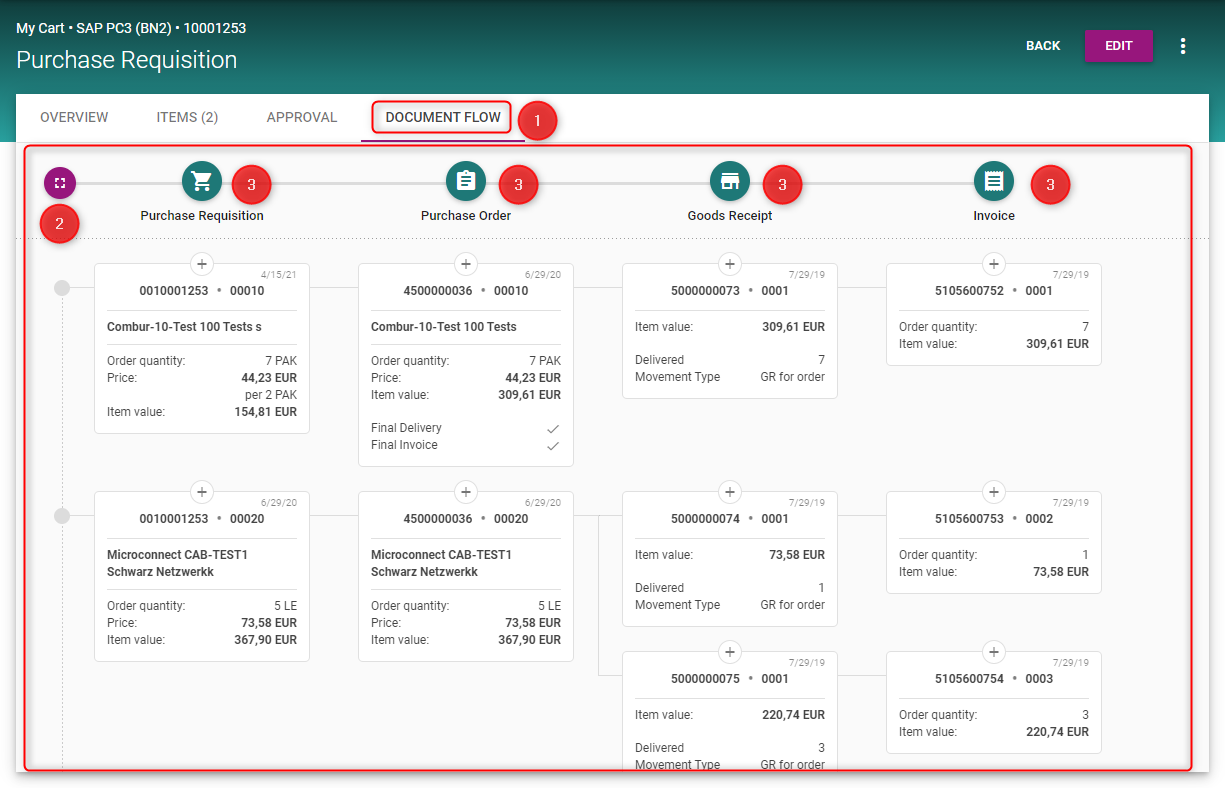Open the Items (2) tab
This screenshot has height=788, width=1225.
(x=187, y=118)
